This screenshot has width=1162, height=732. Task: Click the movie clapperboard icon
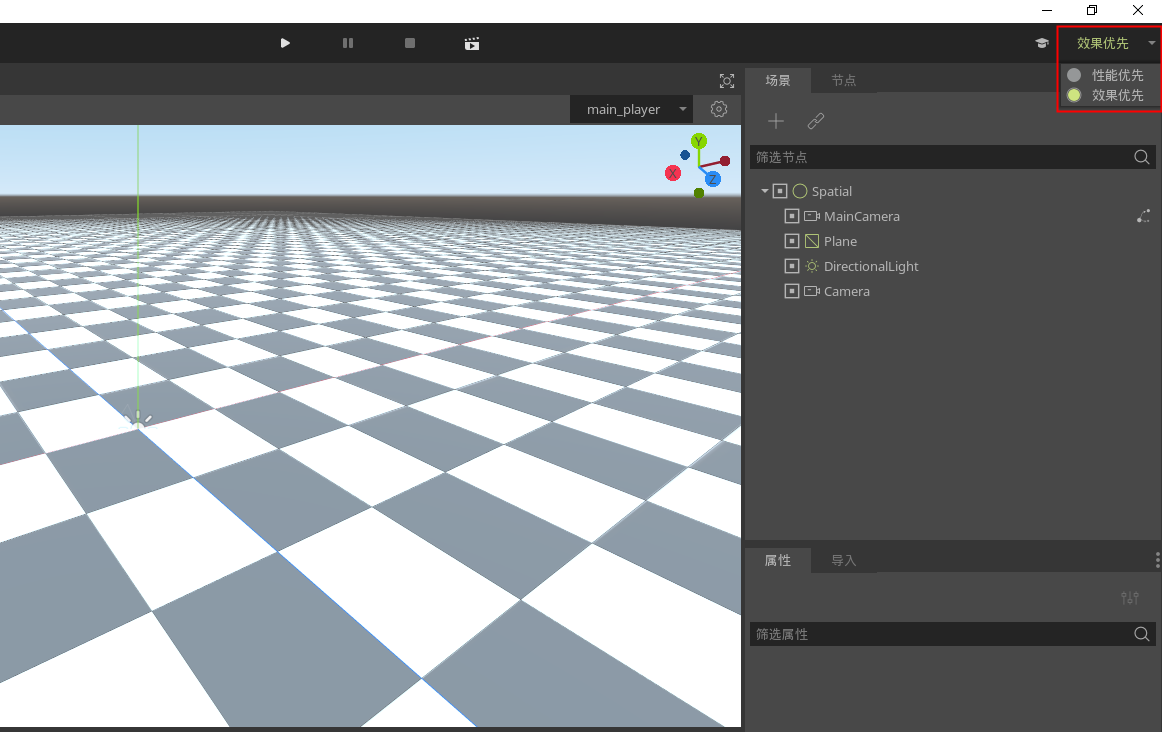click(471, 44)
